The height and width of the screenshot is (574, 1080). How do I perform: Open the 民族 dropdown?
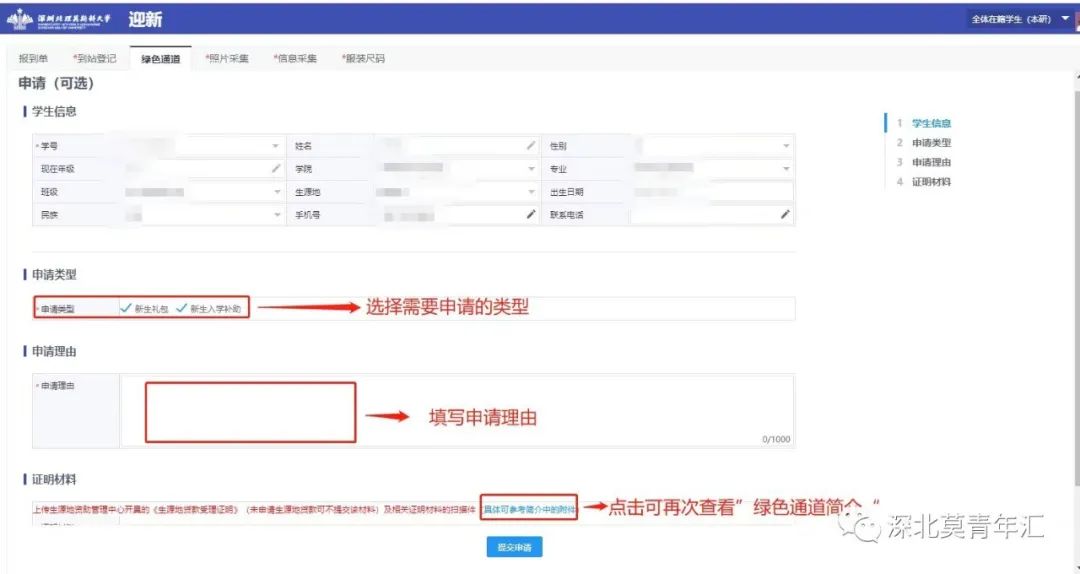coord(276,215)
